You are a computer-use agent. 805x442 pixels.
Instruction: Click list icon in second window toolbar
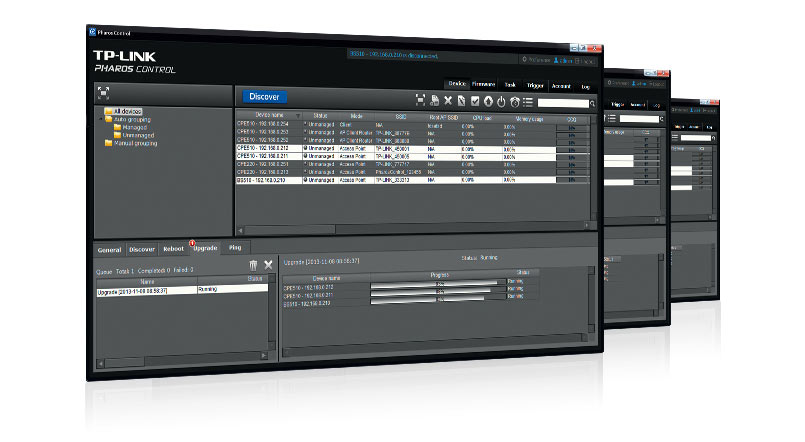pos(611,118)
